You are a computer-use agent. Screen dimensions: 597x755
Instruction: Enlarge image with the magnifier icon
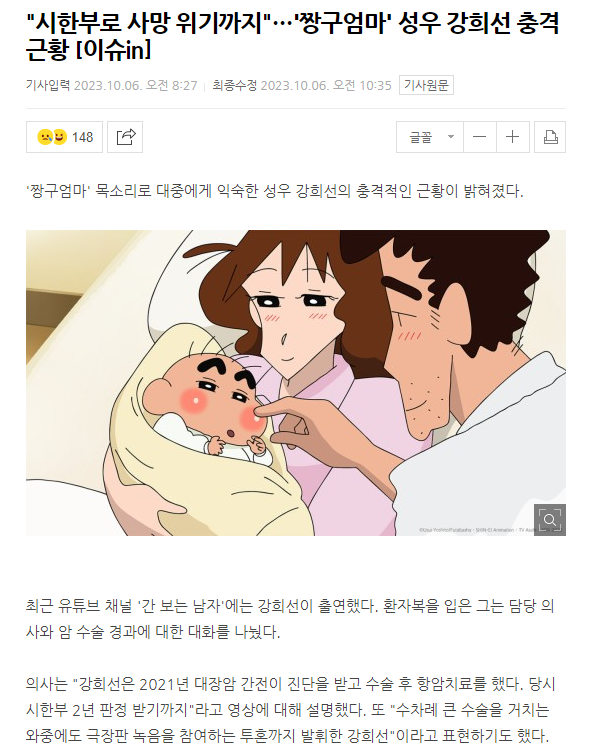tap(550, 520)
